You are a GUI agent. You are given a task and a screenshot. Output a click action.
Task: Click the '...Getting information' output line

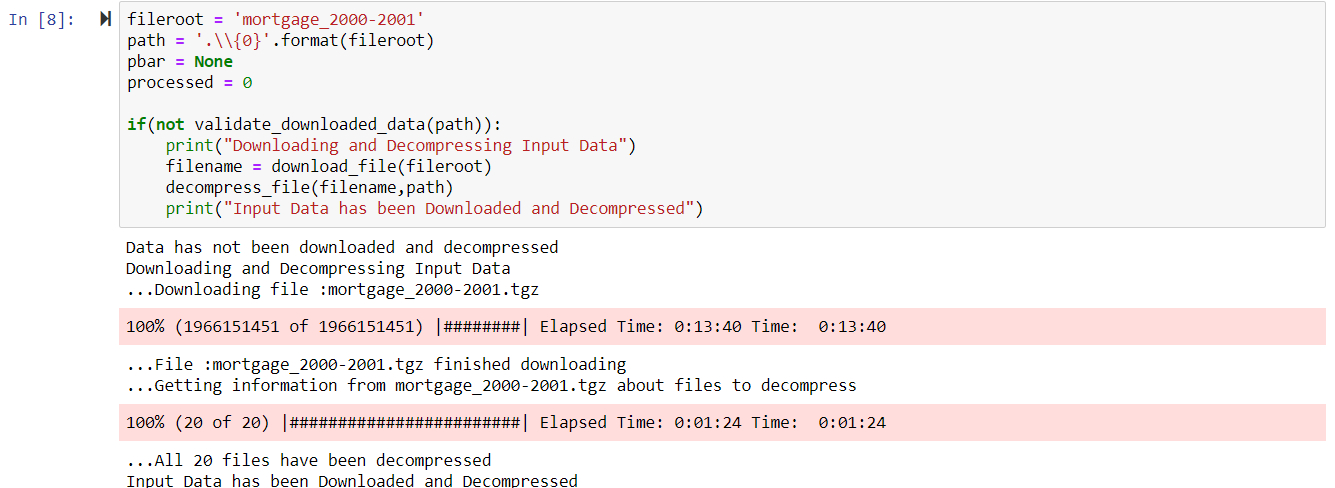click(x=491, y=386)
